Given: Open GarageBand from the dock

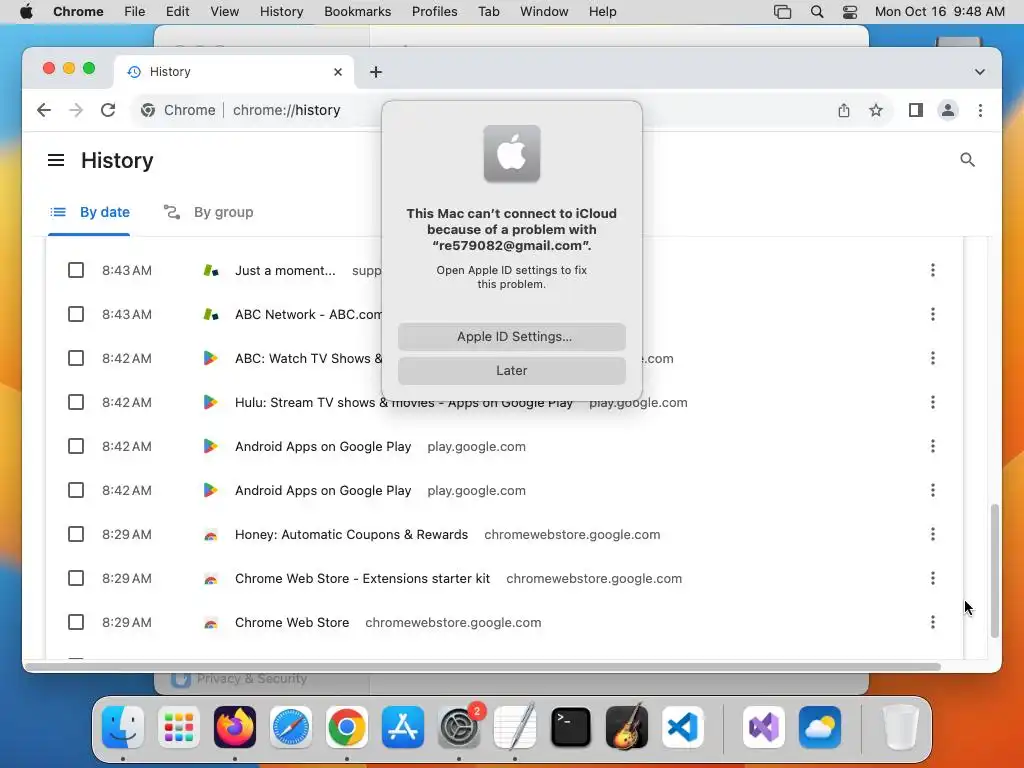Looking at the screenshot, I should pos(627,727).
